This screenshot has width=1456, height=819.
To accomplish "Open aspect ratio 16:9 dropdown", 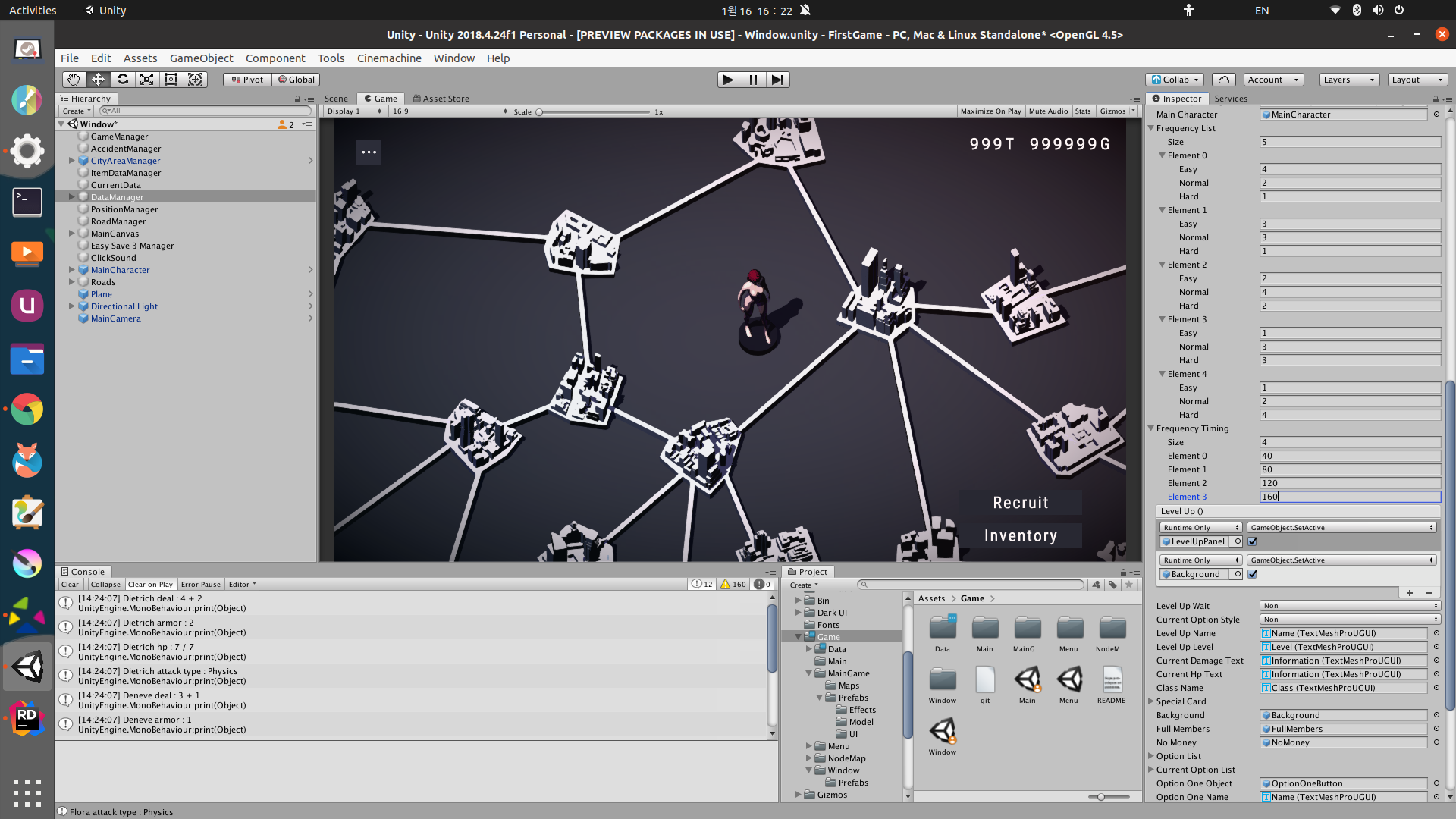I will (449, 111).
